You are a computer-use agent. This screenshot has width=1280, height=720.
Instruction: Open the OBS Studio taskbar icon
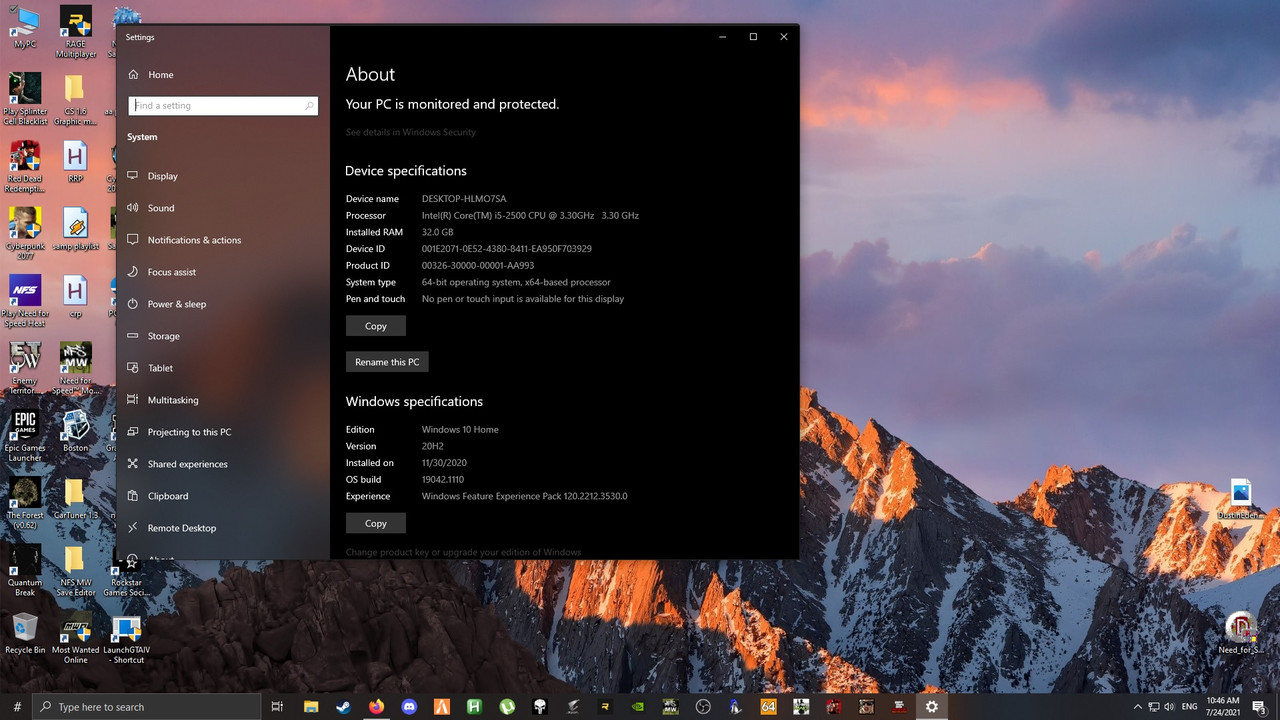click(703, 707)
